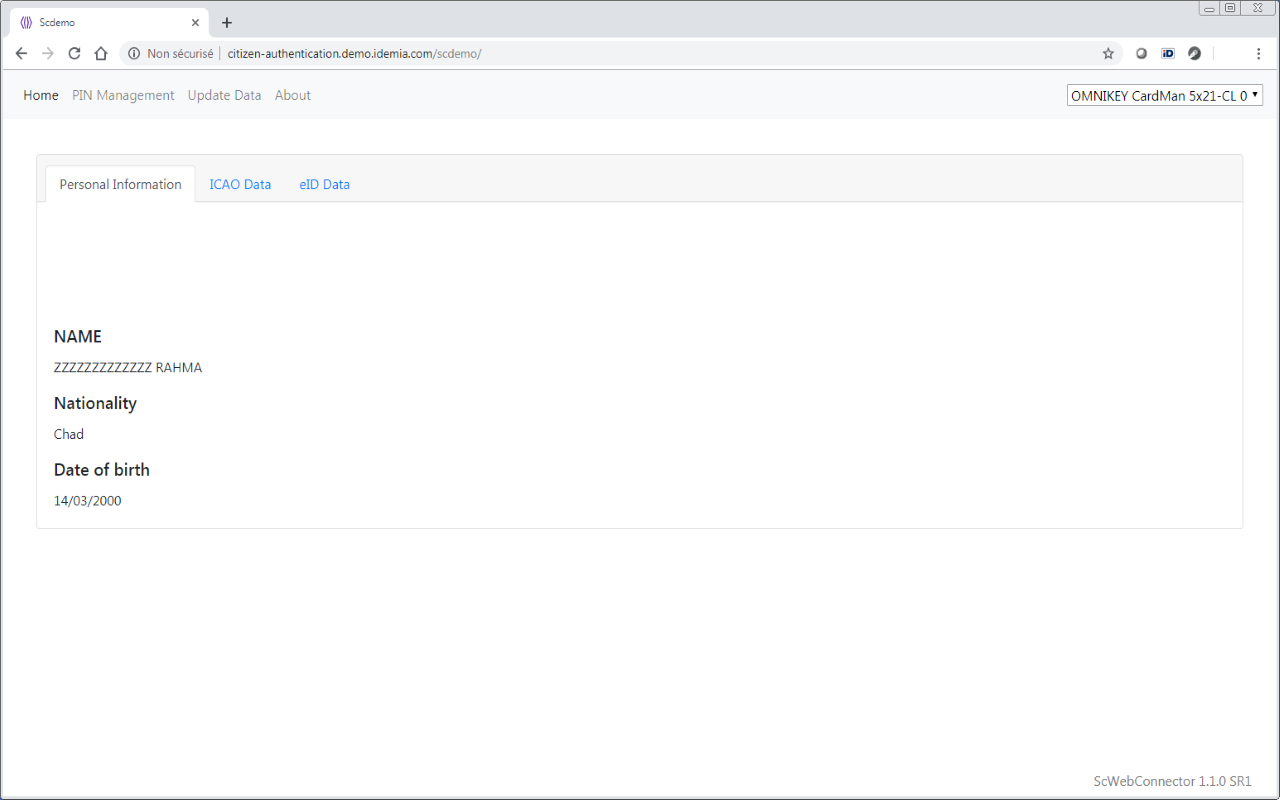Select the Personal Information tab
This screenshot has height=800, width=1280.
tap(120, 184)
